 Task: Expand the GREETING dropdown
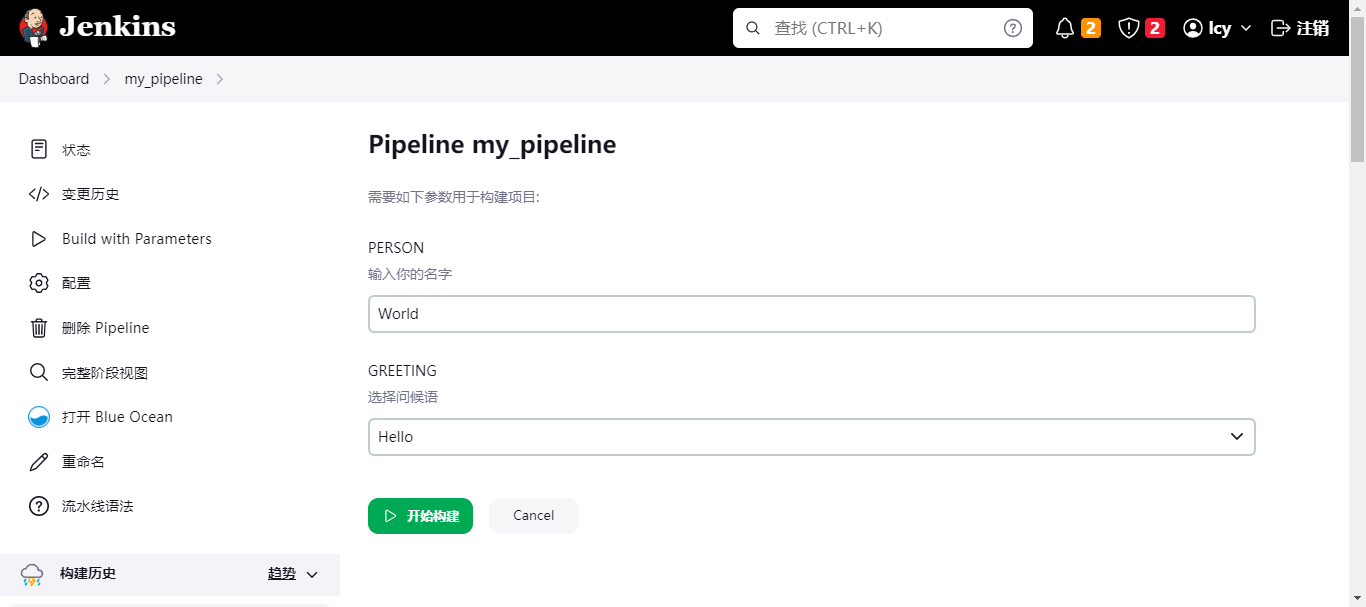(811, 437)
